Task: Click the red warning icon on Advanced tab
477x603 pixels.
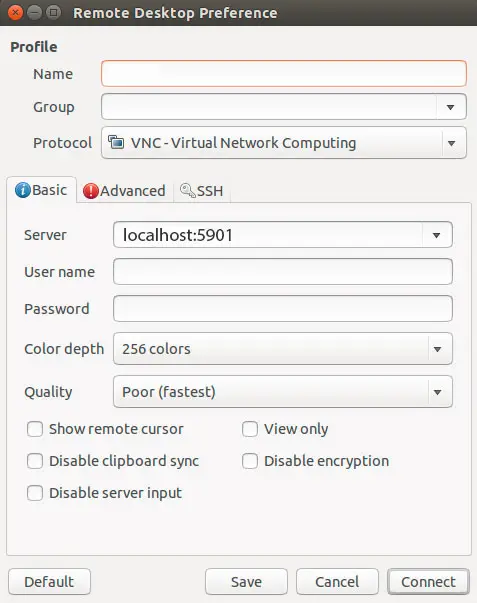Action: (x=91, y=191)
